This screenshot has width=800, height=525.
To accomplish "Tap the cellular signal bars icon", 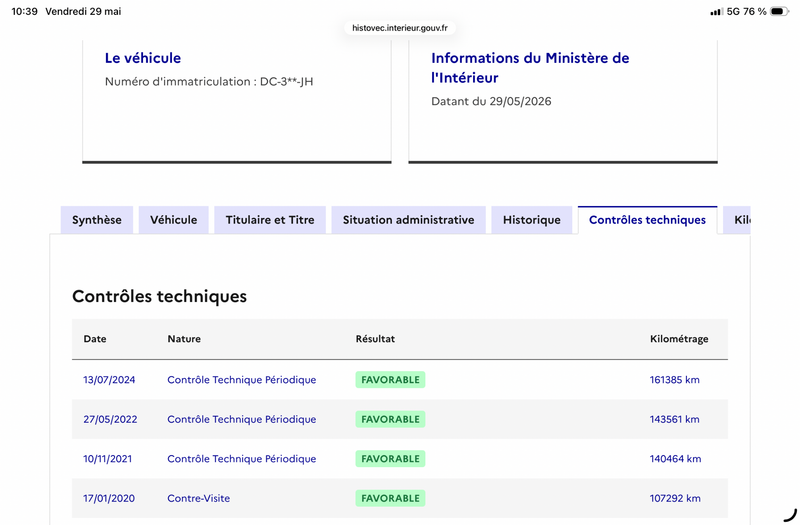I will point(716,11).
